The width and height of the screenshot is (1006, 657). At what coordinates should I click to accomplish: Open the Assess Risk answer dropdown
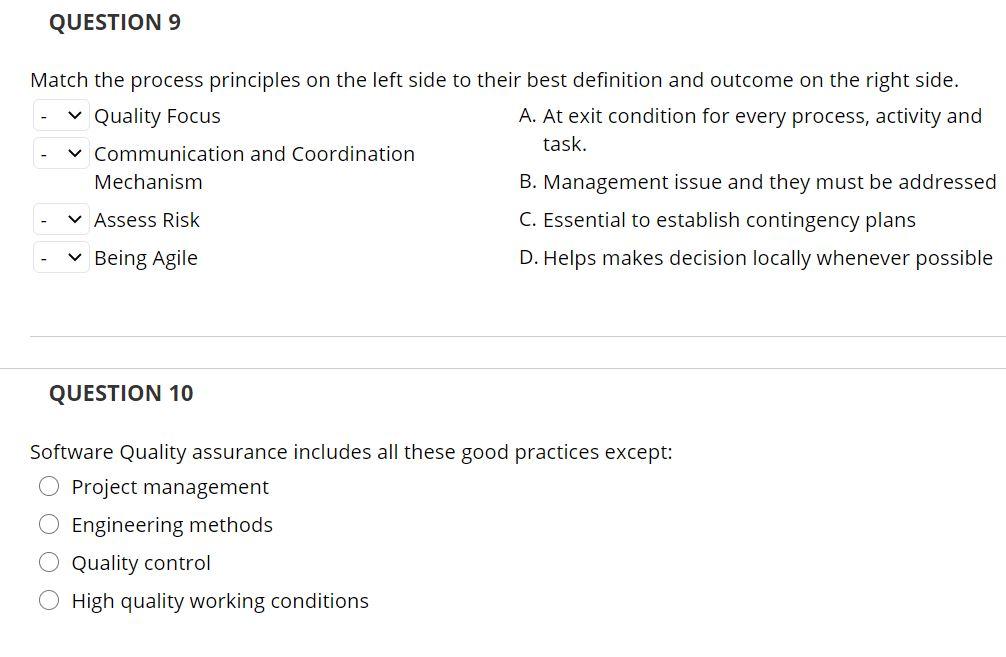(x=61, y=219)
